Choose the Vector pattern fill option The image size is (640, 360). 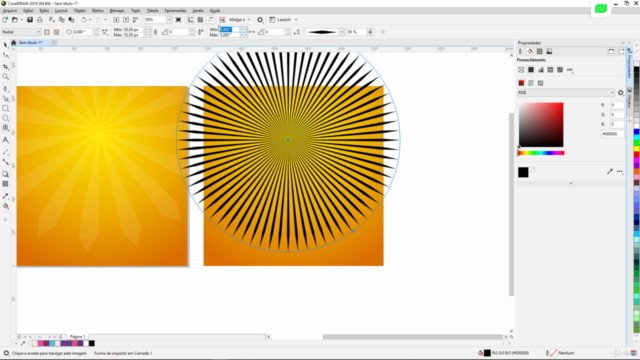pyautogui.click(x=550, y=70)
